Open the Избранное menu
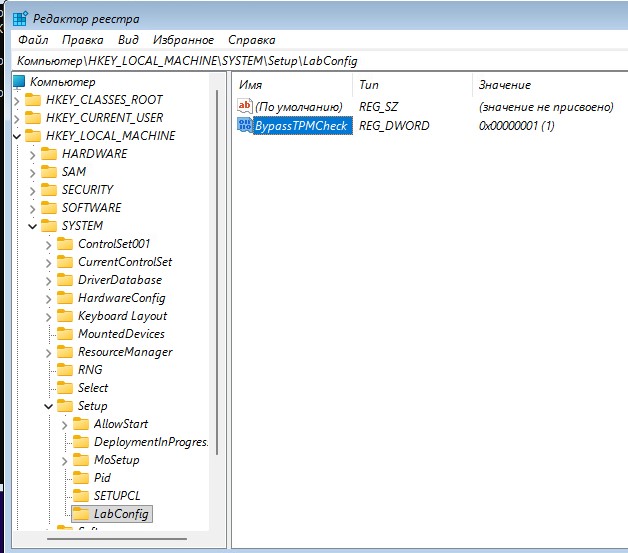The height and width of the screenshot is (553, 628). click(183, 40)
